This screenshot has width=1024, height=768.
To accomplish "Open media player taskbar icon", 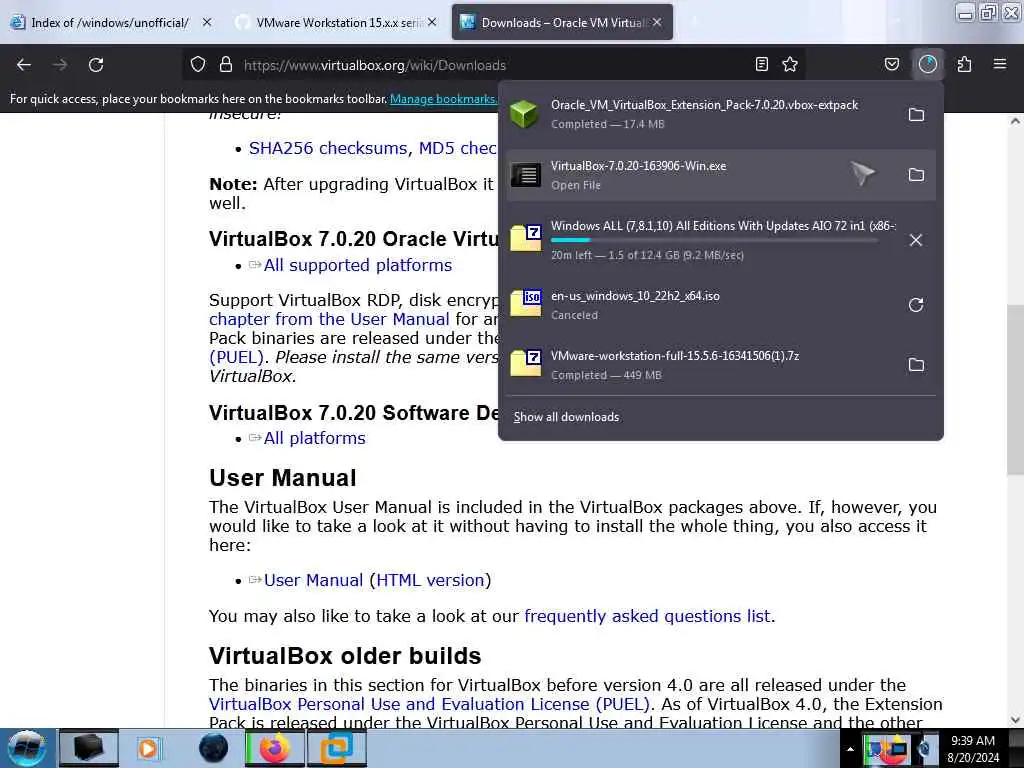I will pos(148,748).
